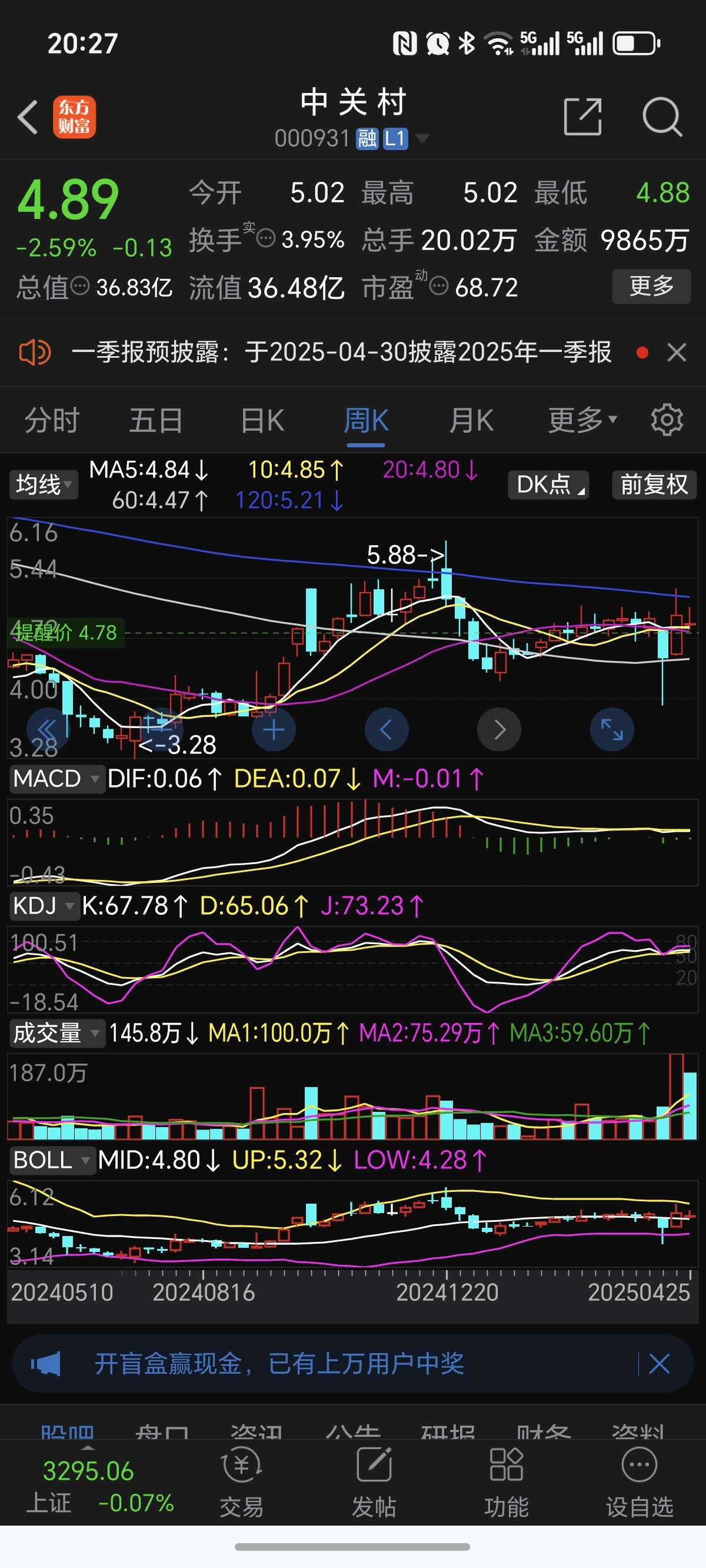
Task: Tap the megaphone promo icon
Action: pos(46,1364)
